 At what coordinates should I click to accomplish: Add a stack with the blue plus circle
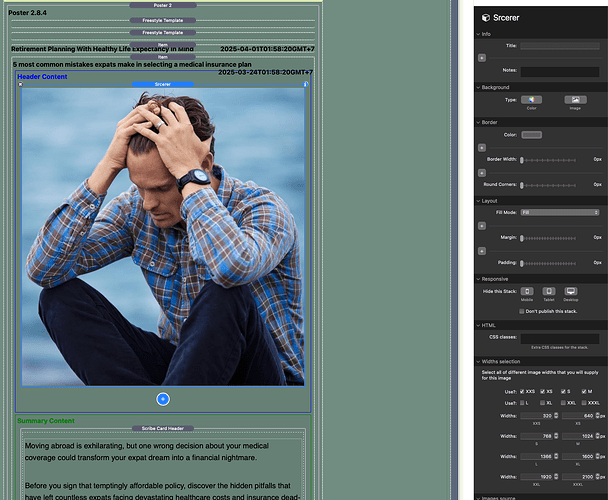click(x=163, y=399)
